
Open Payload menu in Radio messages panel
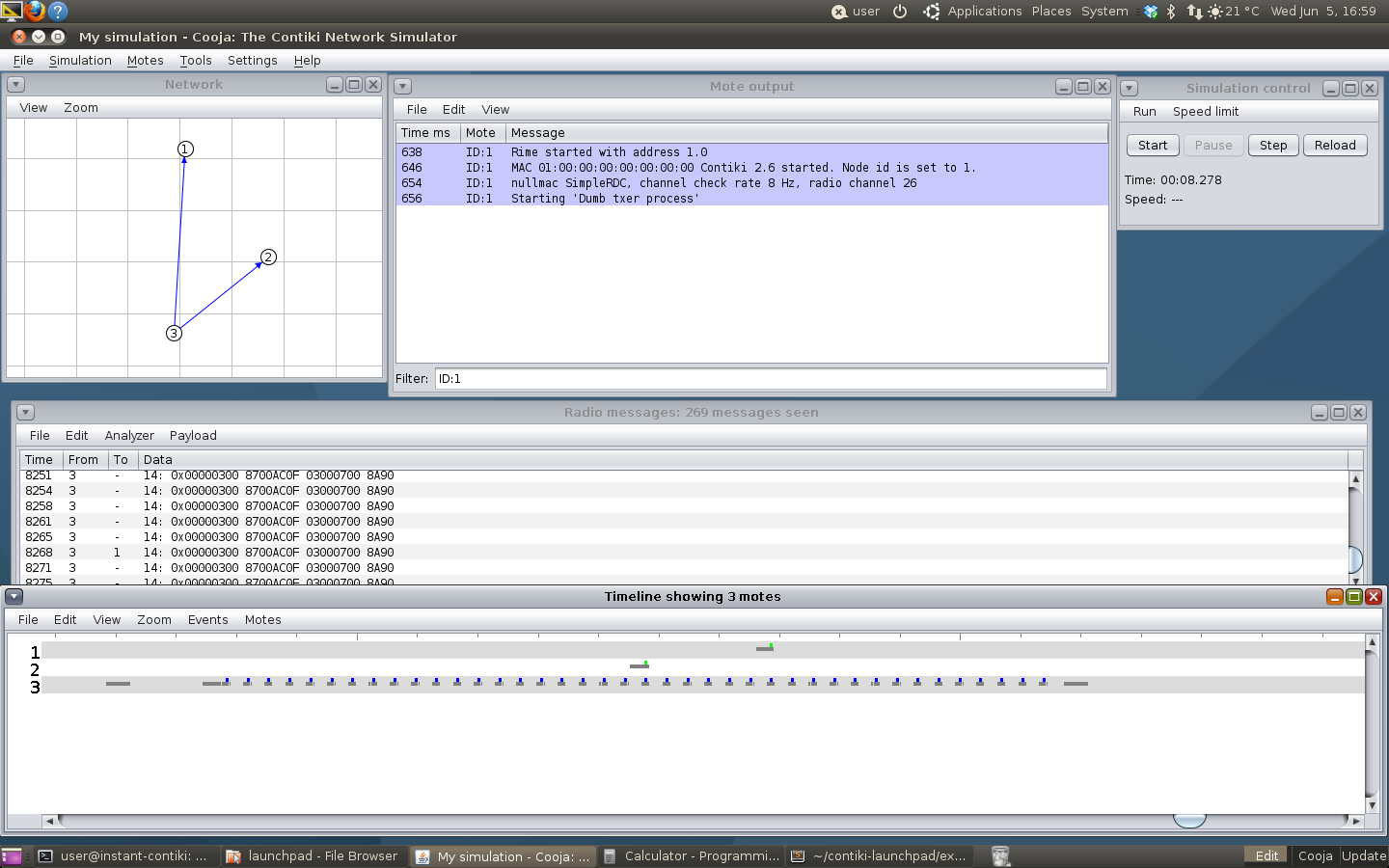point(193,436)
